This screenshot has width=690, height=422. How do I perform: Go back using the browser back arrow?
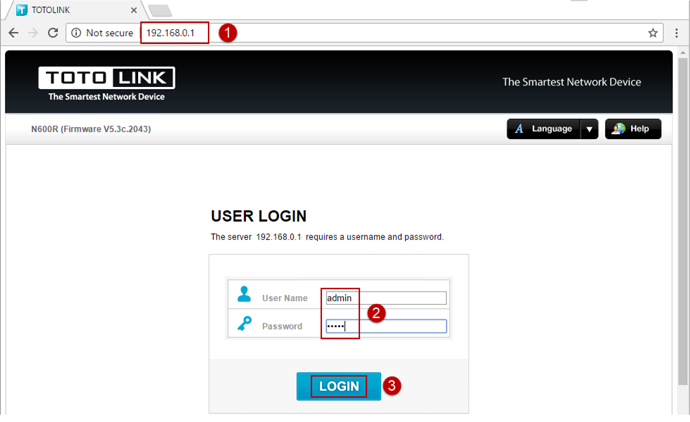[x=14, y=33]
